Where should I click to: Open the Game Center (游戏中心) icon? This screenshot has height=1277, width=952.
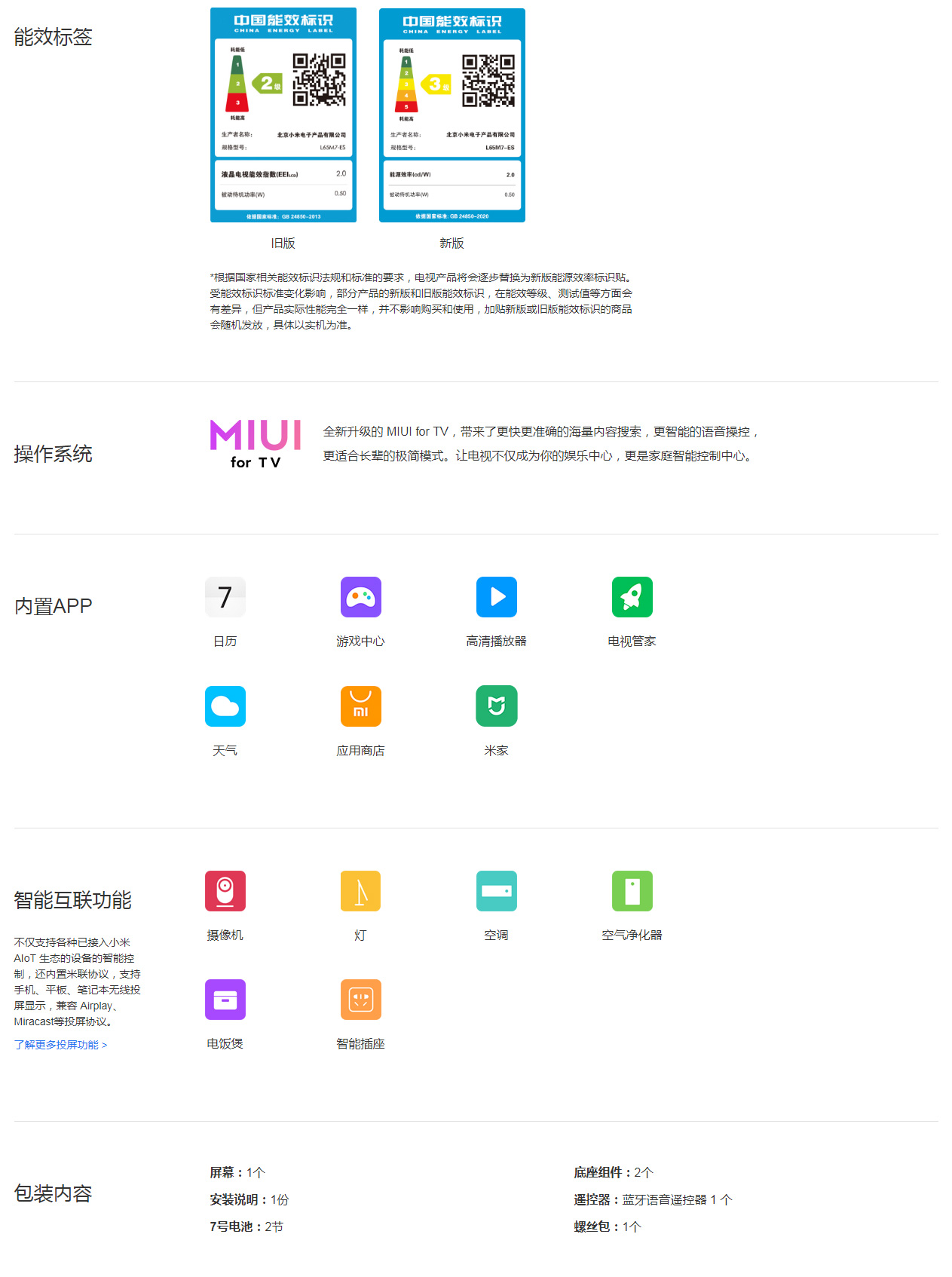coord(360,597)
